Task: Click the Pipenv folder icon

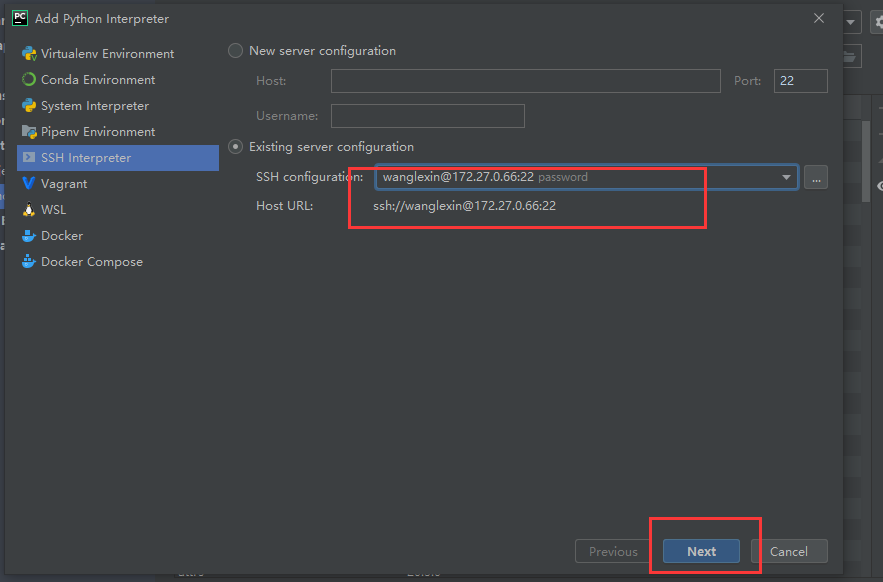Action: [29, 131]
